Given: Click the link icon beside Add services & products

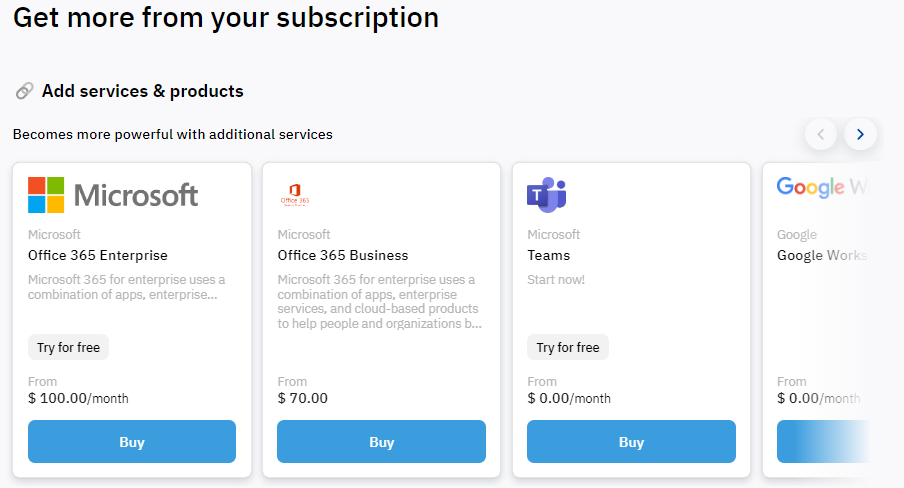Looking at the screenshot, I should coord(24,91).
